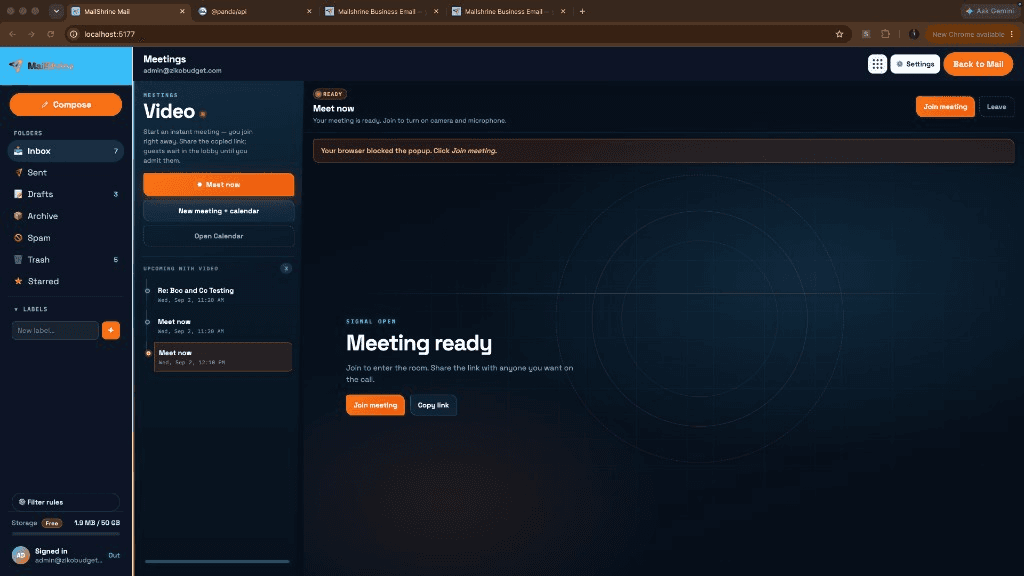
Task: Click the Meet now button in Video panel
Action: (x=218, y=185)
